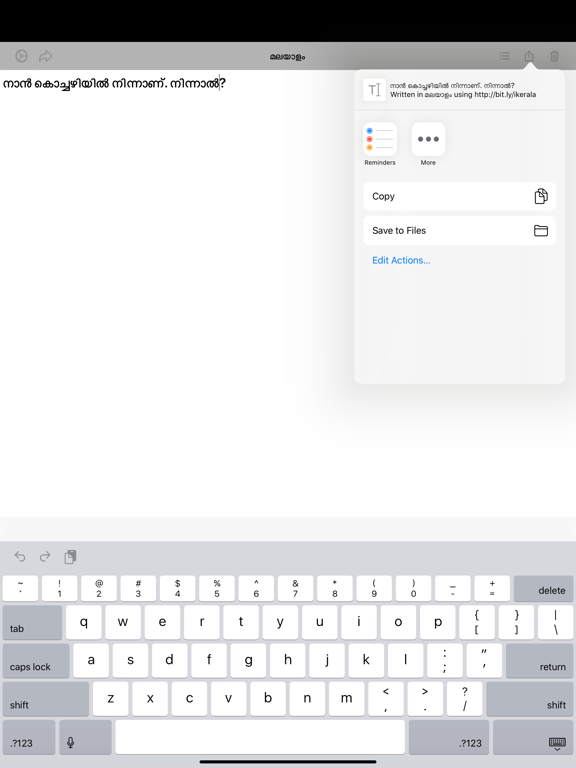Tap the q key

pos(84,623)
